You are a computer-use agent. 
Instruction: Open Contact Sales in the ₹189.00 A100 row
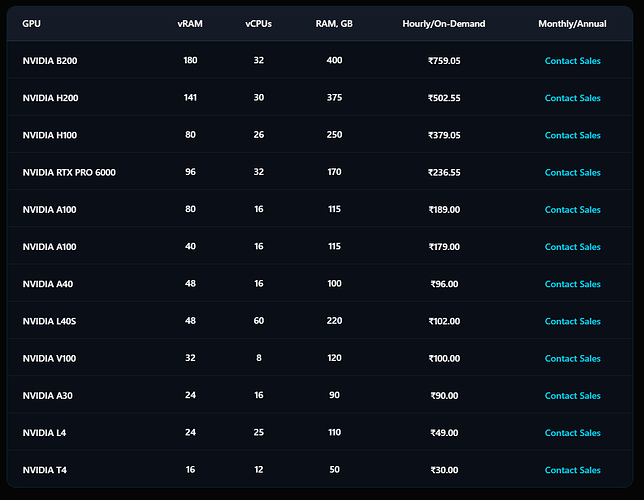573,210
